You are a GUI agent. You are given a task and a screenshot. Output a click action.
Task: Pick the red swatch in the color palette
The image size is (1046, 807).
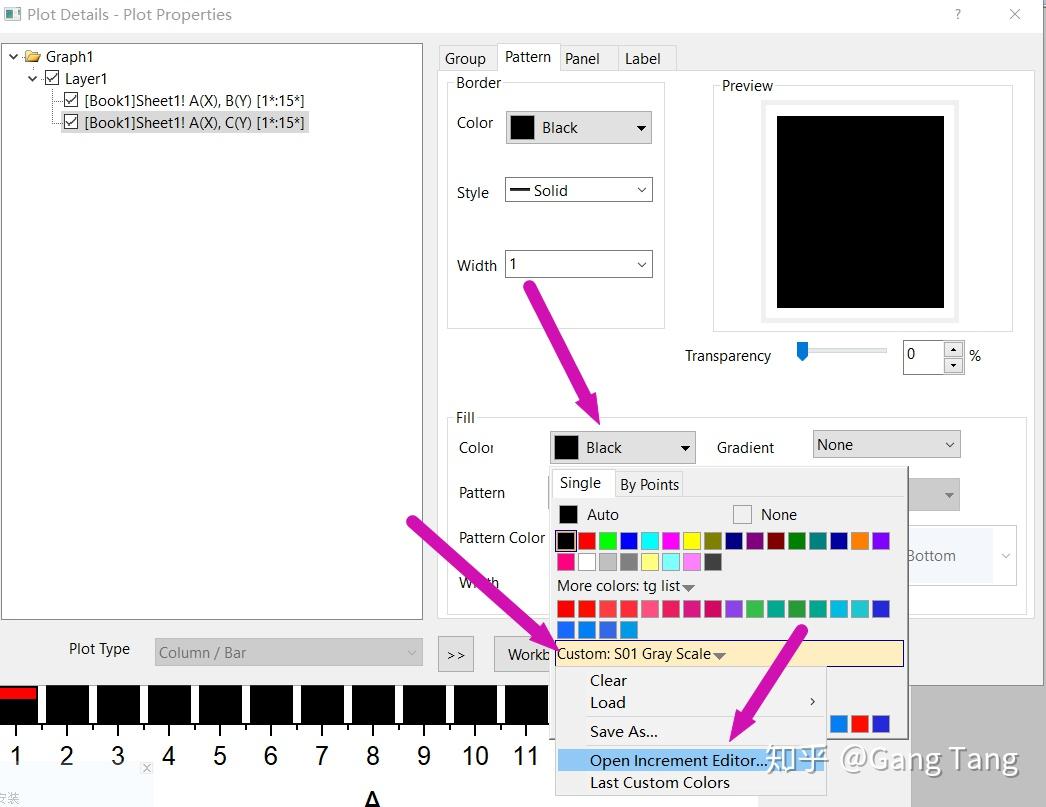[x=587, y=541]
